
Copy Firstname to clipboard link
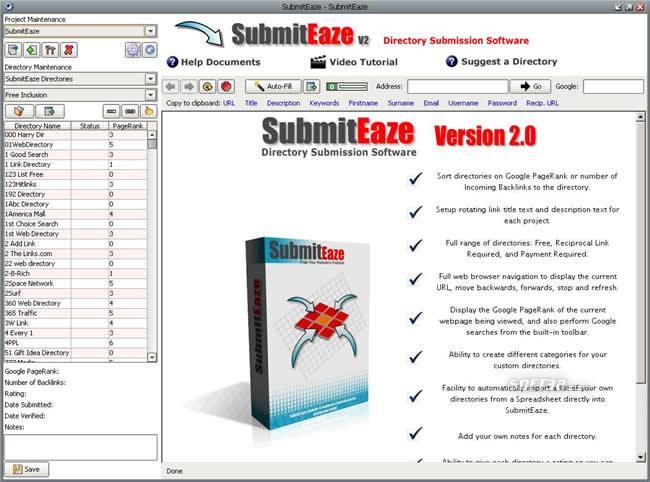click(x=363, y=103)
